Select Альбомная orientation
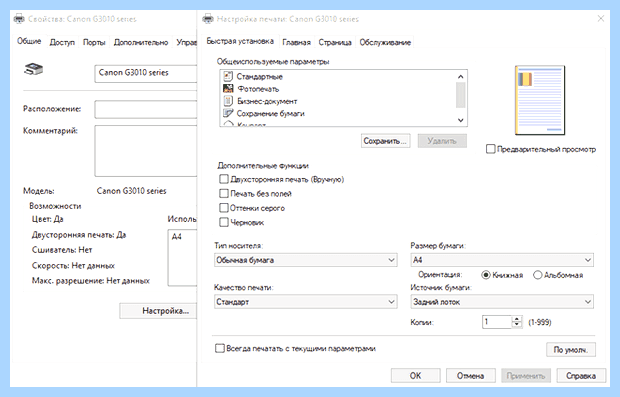620x397 pixels. [x=537, y=275]
